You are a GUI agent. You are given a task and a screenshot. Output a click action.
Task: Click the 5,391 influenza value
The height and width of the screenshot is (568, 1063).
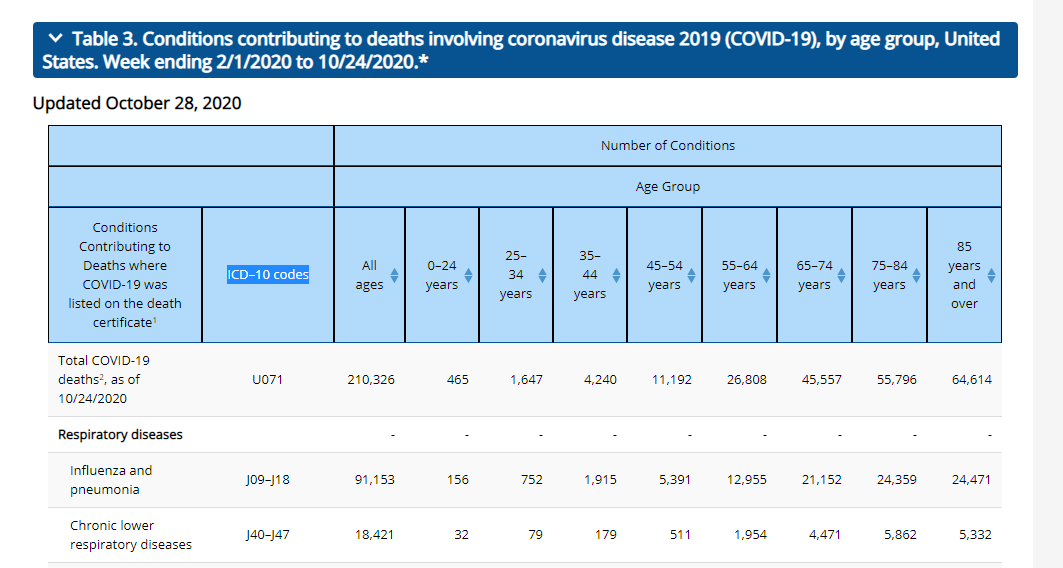(675, 480)
